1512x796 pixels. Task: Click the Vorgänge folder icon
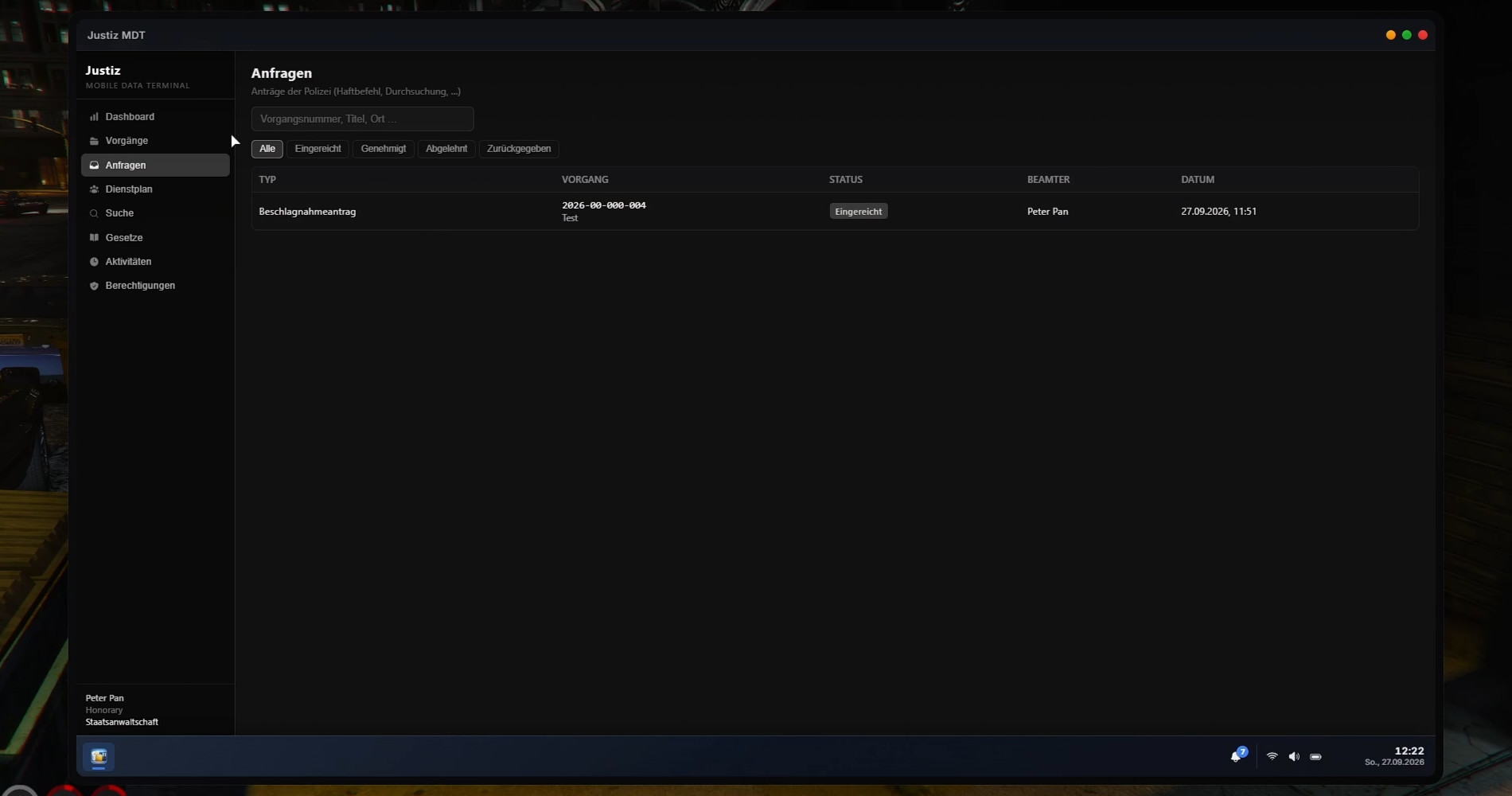94,141
